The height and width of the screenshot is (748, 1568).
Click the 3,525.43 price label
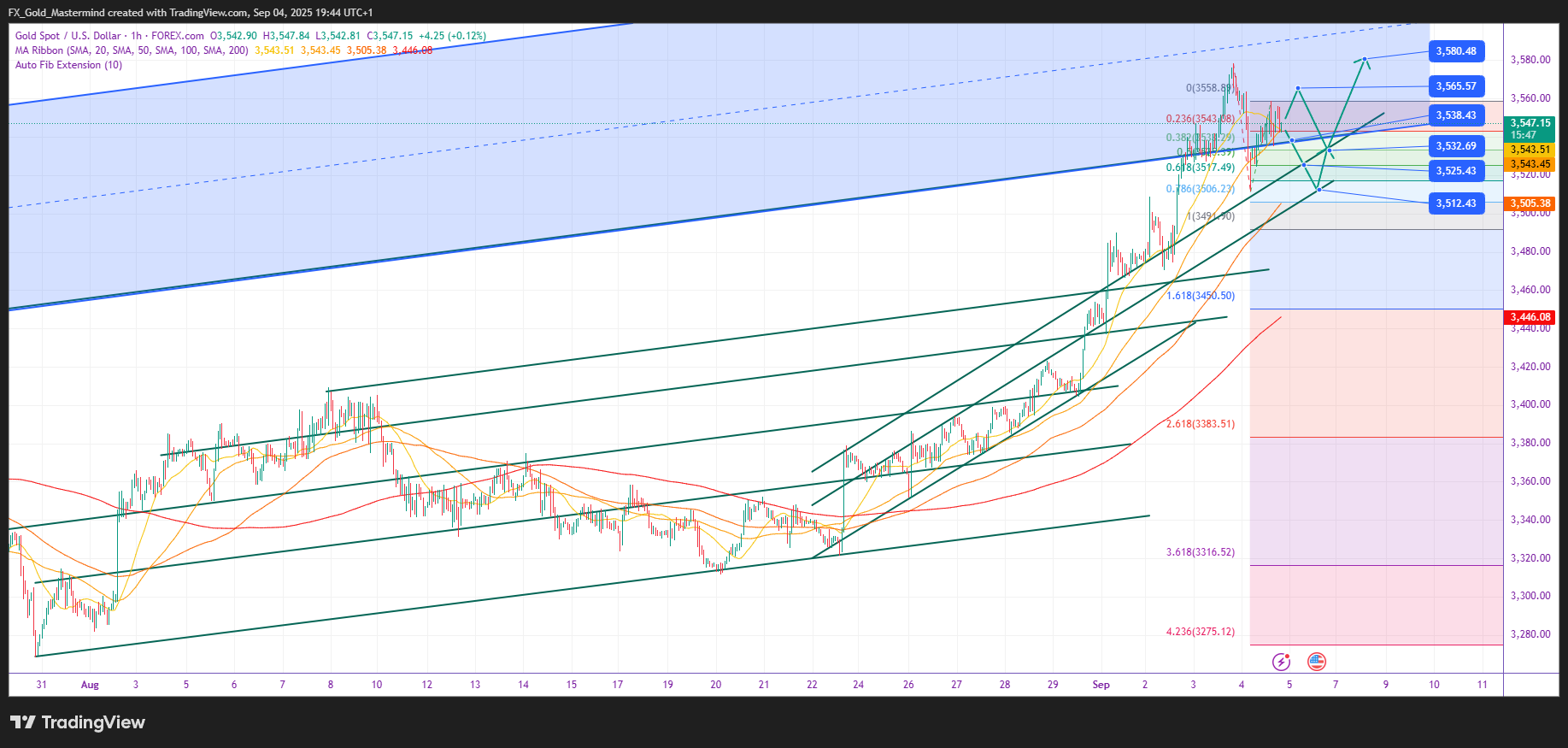tap(1456, 171)
